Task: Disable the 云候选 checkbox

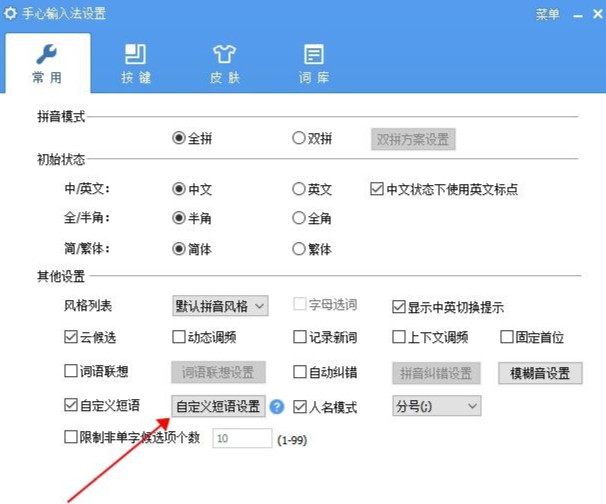Action: tap(71, 338)
